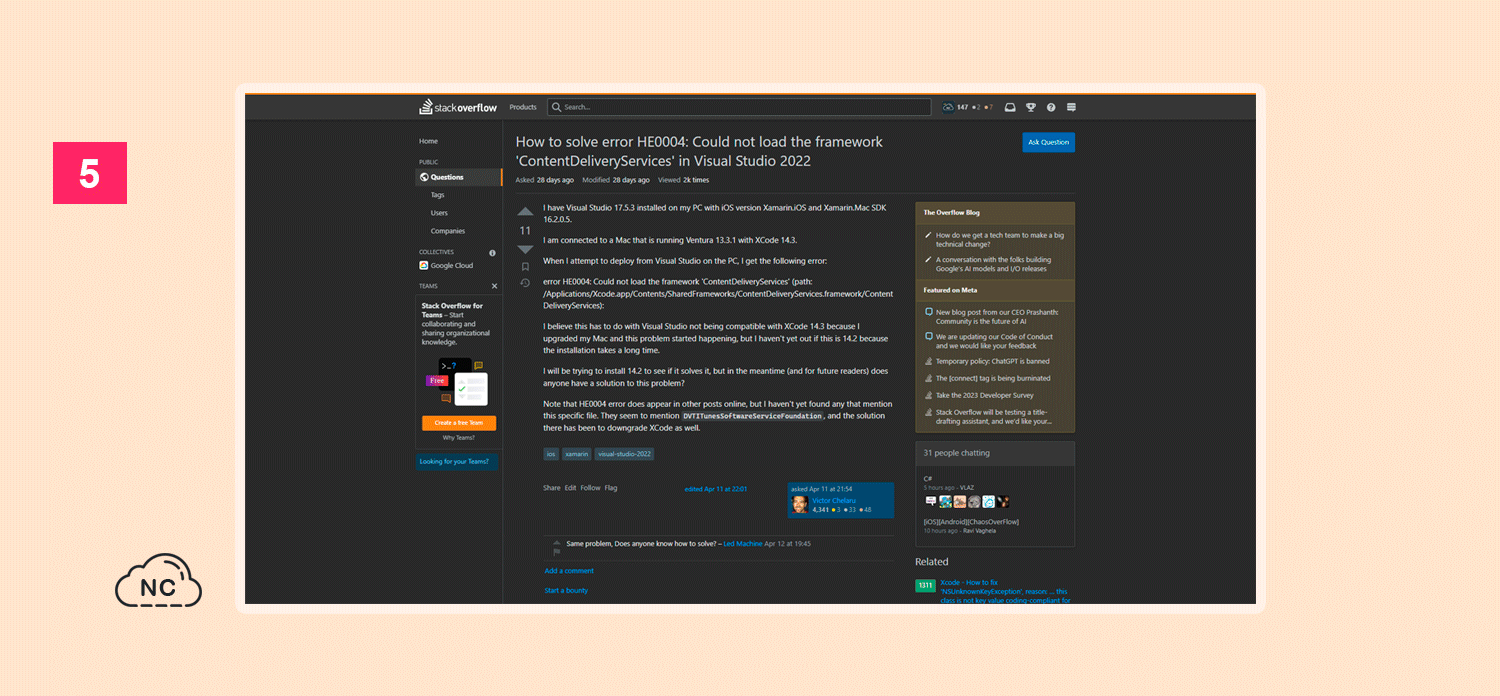Open the user profile avatar

click(949, 107)
